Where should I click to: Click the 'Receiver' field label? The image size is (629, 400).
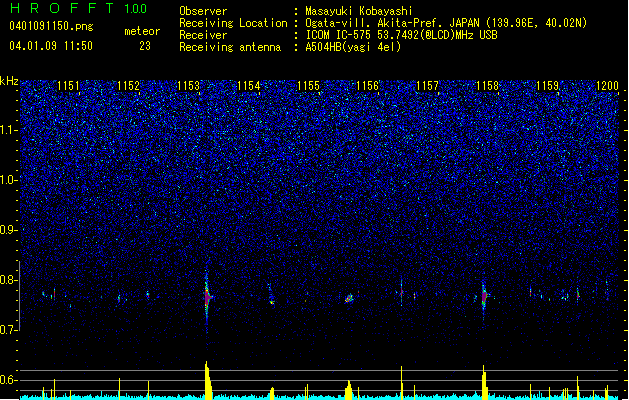tap(203, 35)
